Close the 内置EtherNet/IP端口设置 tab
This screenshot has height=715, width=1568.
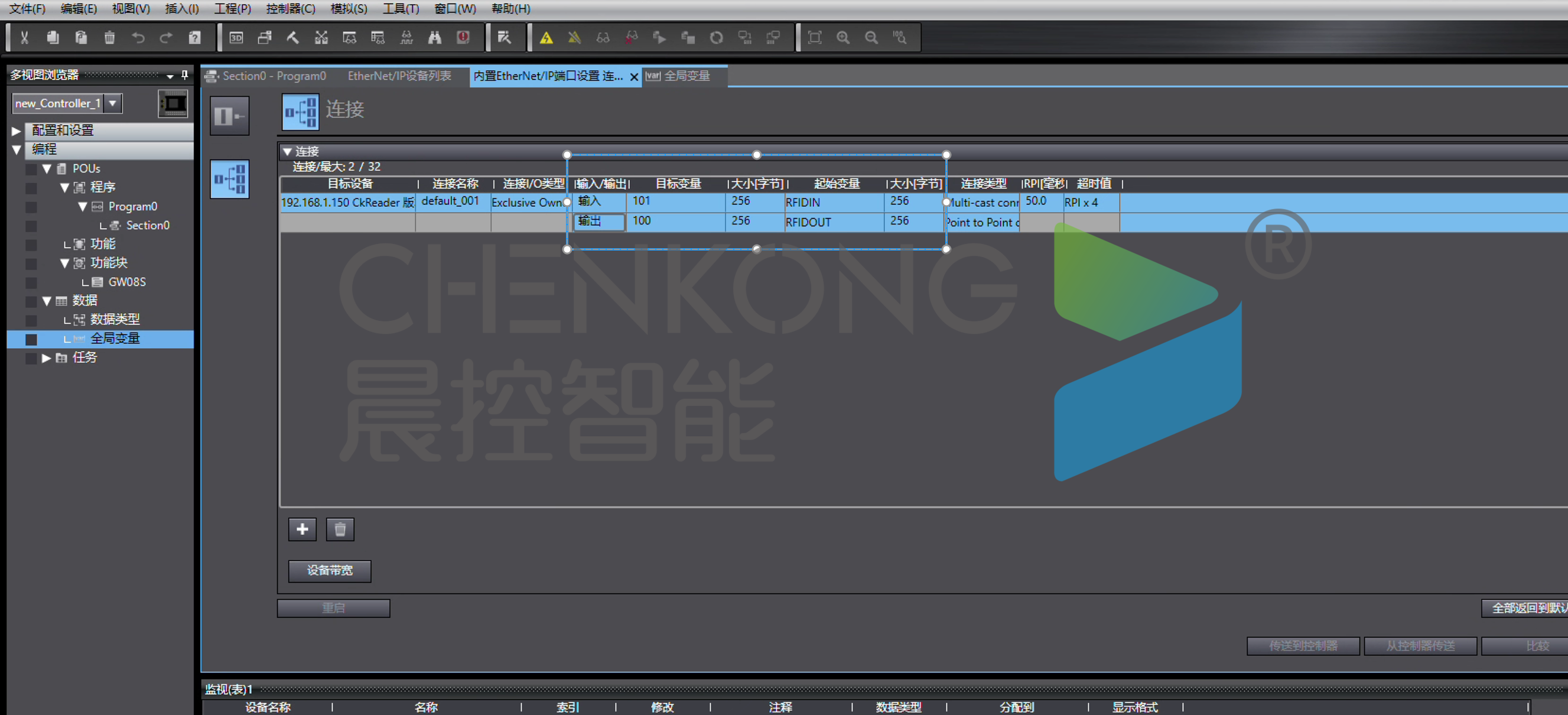coord(634,77)
